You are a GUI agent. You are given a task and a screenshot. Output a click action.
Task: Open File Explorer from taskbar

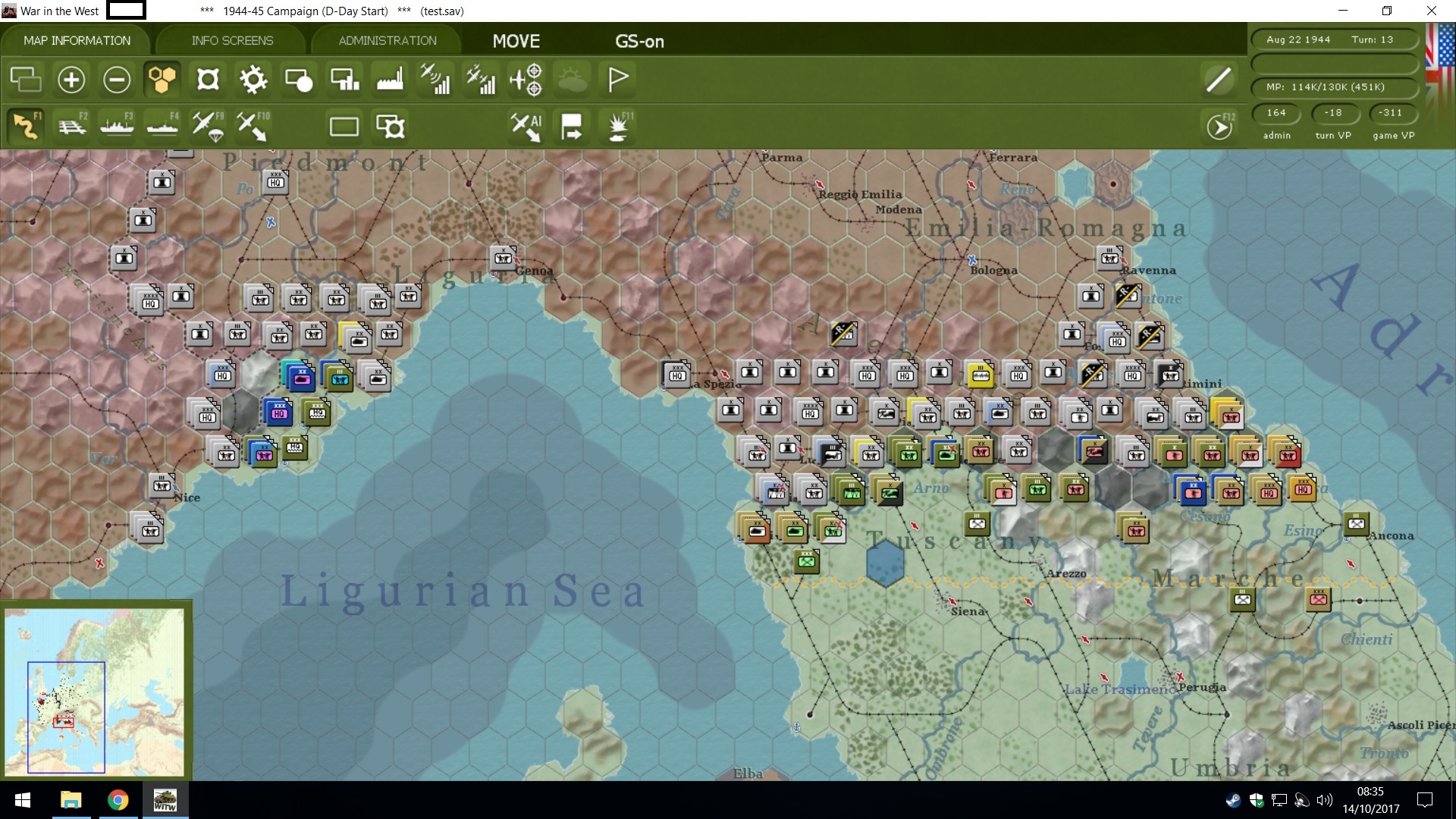tap(71, 800)
